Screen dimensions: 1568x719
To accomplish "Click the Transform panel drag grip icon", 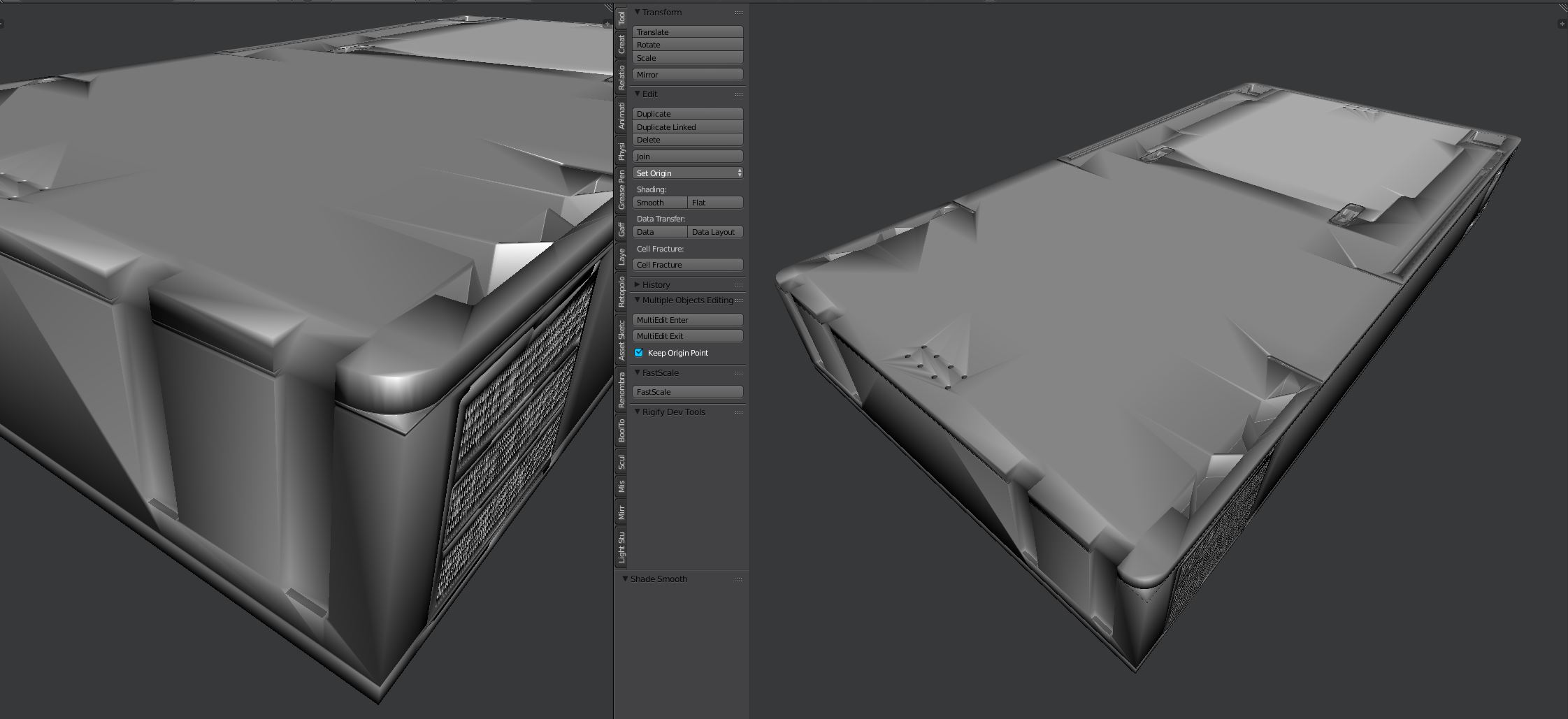I will 738,13.
